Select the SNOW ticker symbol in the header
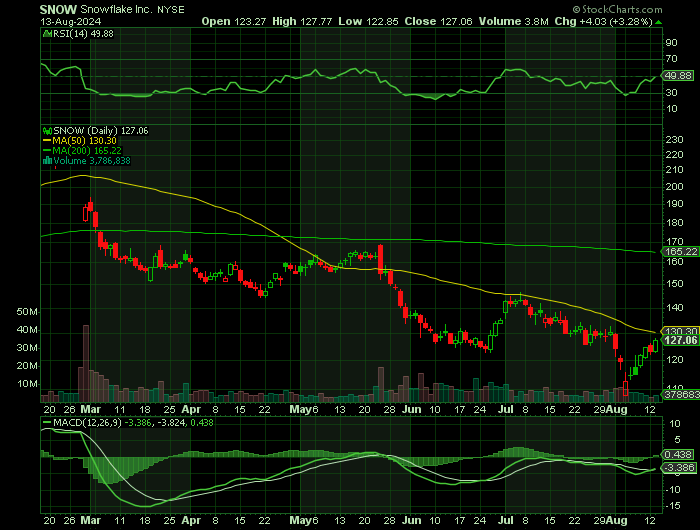This screenshot has width=700, height=530. click(58, 9)
